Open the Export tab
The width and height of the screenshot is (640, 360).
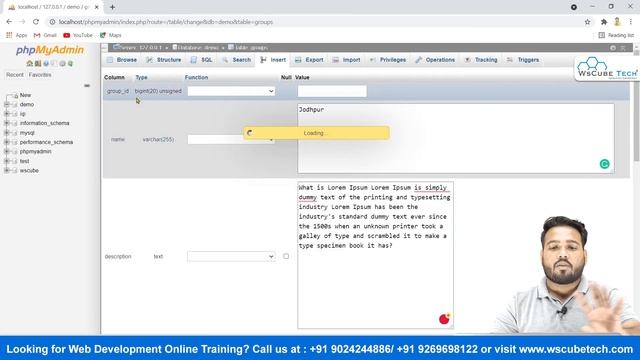click(309, 60)
